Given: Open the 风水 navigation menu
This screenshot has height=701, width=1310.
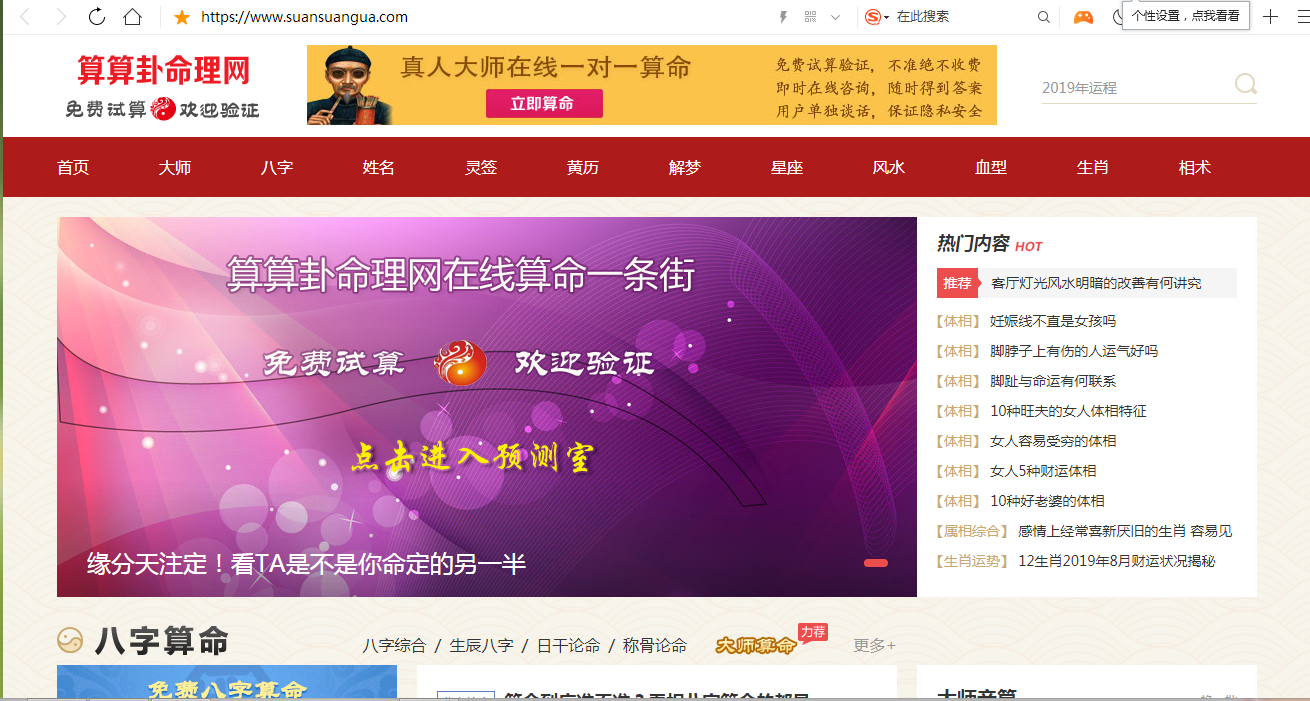Looking at the screenshot, I should pos(886,167).
